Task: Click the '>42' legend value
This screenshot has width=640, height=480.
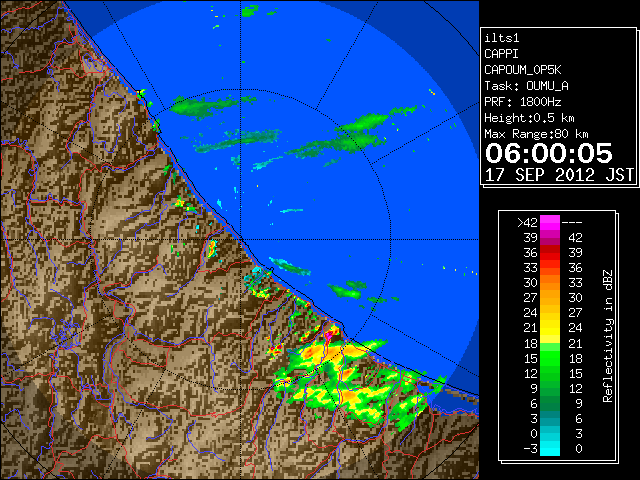Action: pos(527,223)
